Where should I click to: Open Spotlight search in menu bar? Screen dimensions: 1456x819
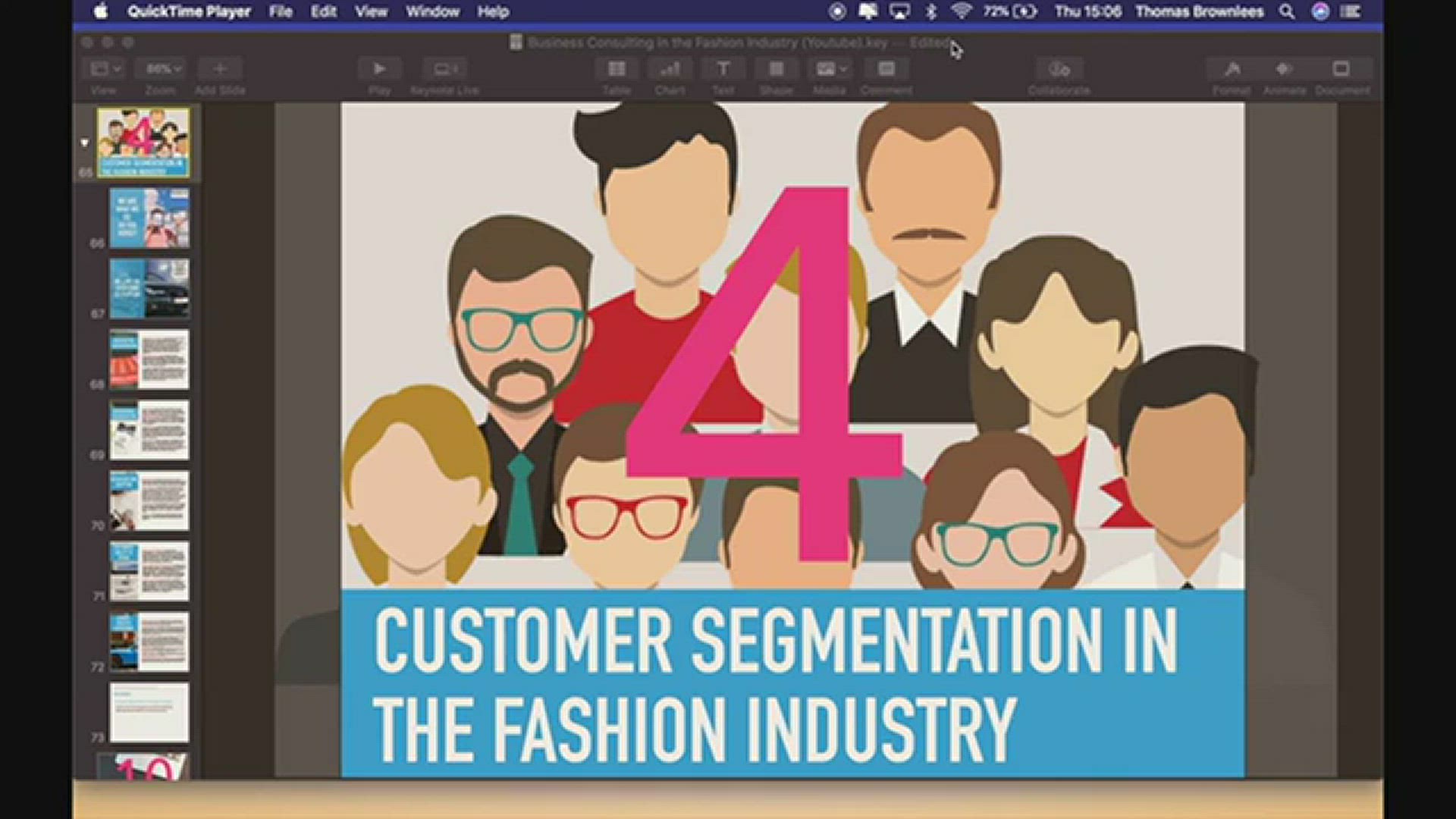tap(1287, 11)
